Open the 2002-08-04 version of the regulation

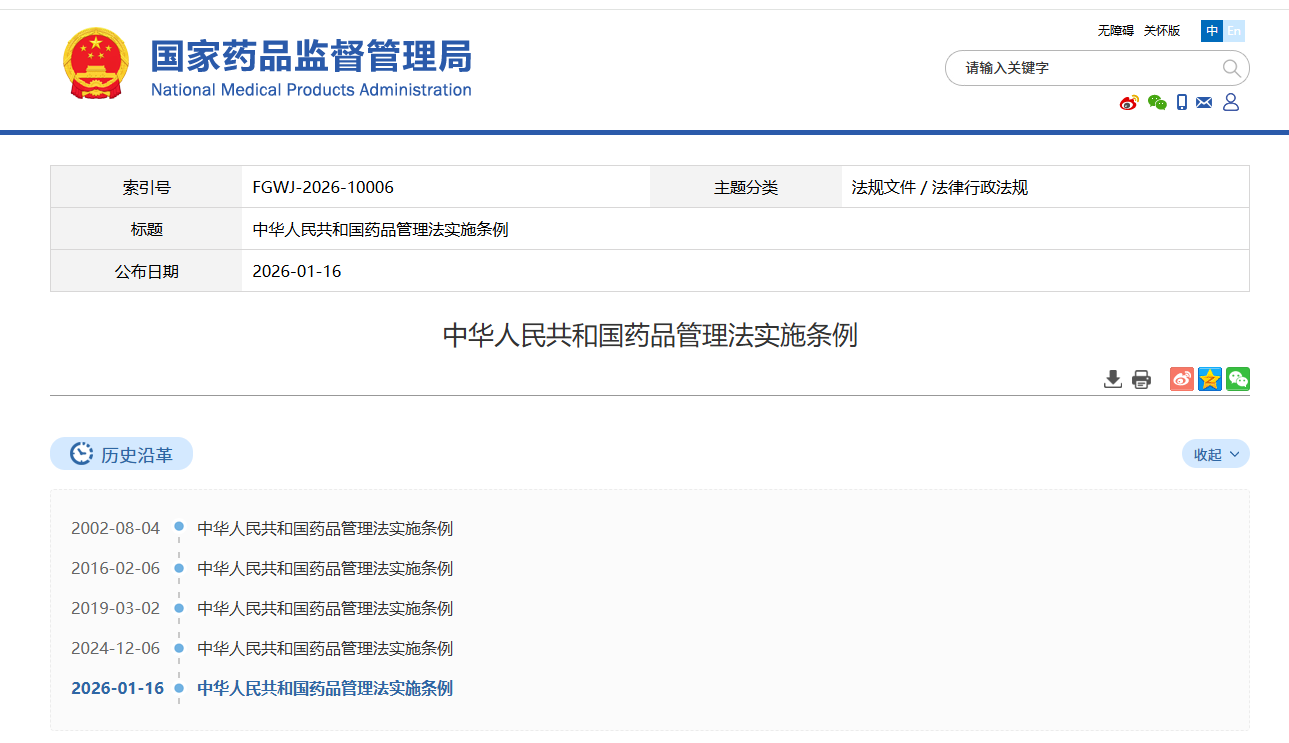325,528
